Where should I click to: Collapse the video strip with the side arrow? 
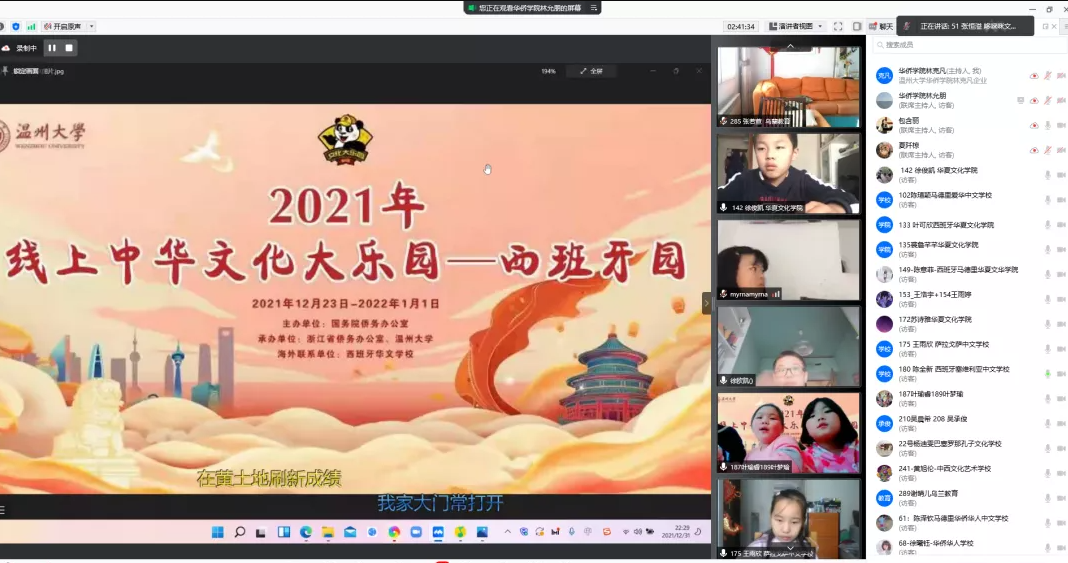pos(706,303)
